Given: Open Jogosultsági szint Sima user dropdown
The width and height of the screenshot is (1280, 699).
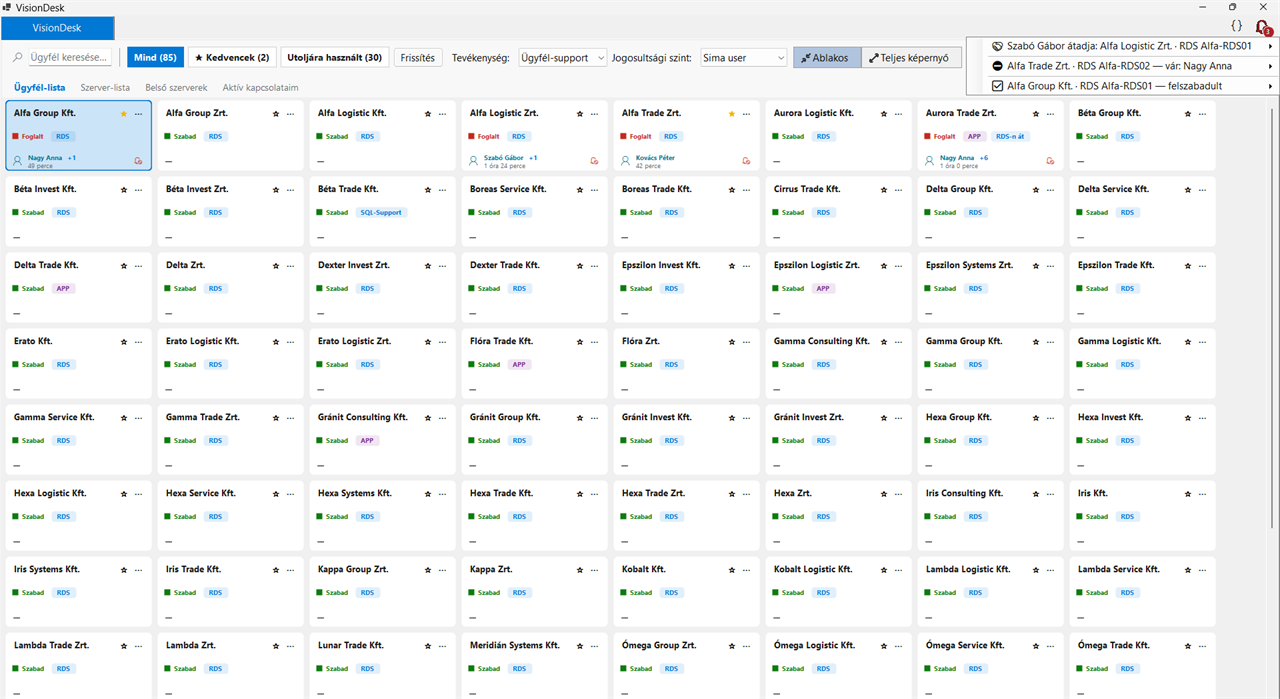Looking at the screenshot, I should (744, 58).
